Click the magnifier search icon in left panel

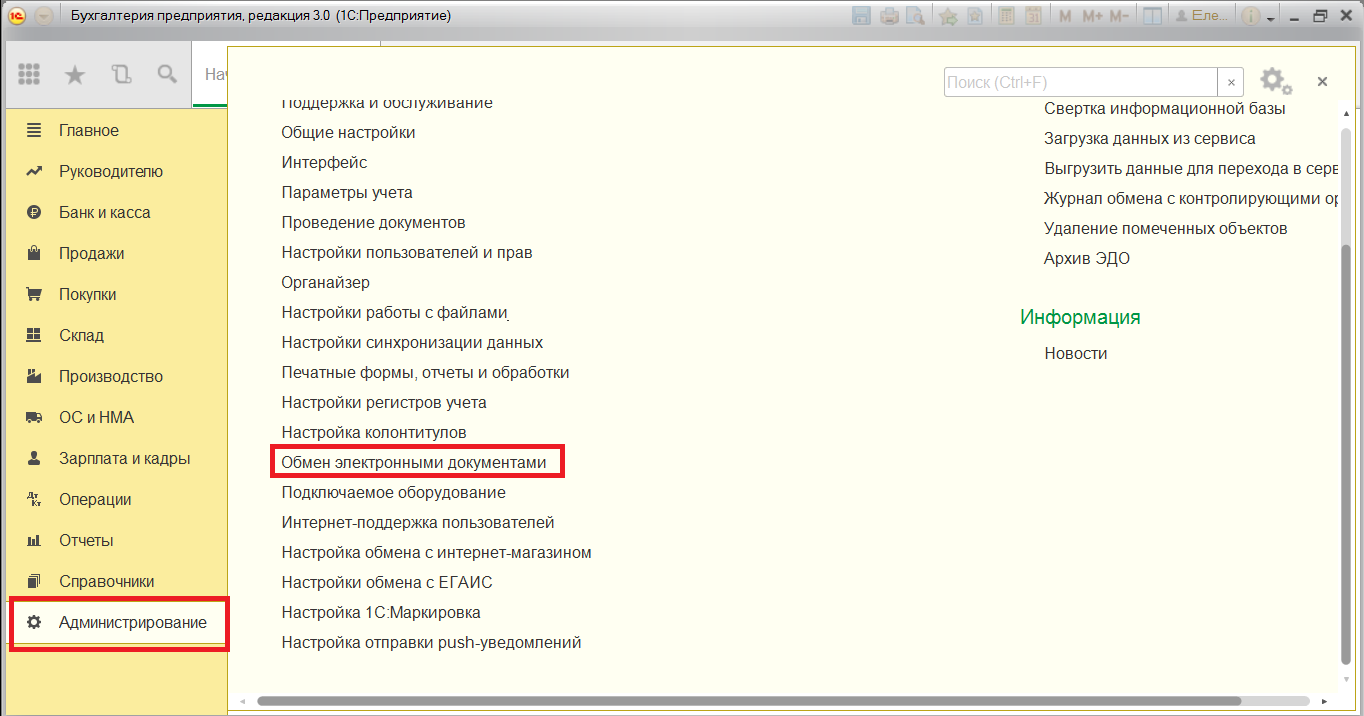pos(167,74)
